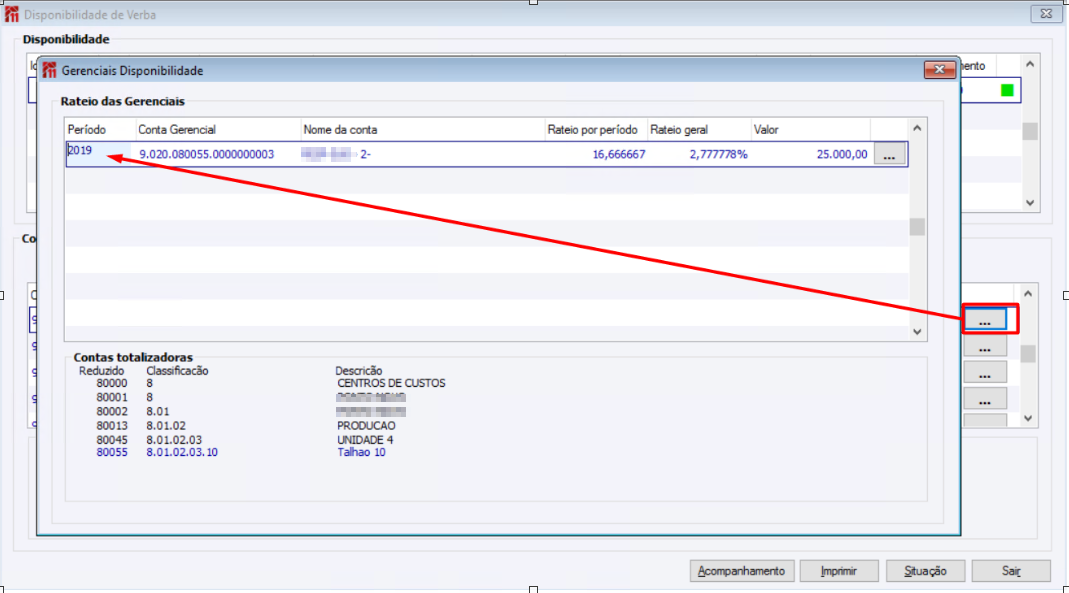Select Rateio por período value 16,666667

619,154
